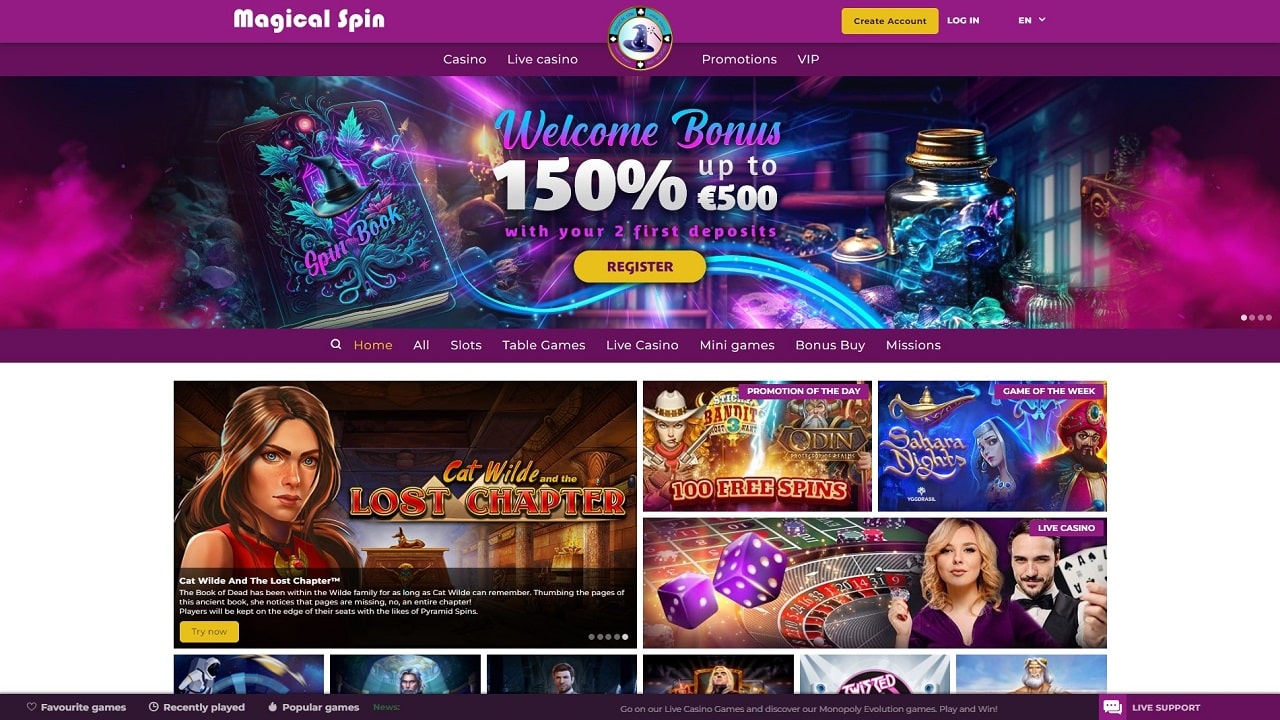Open Favourite games heart icon
The image size is (1280, 720).
pos(32,707)
